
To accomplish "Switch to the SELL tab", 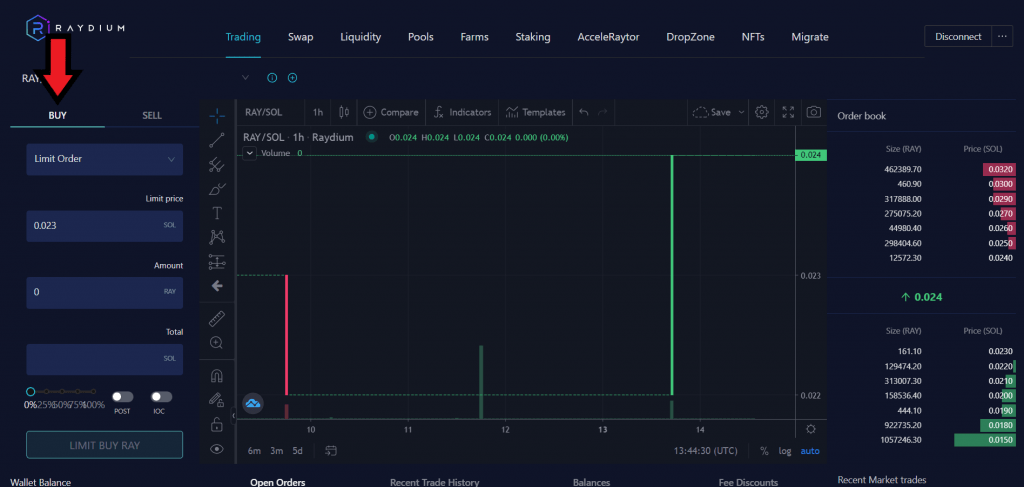I will (152, 116).
